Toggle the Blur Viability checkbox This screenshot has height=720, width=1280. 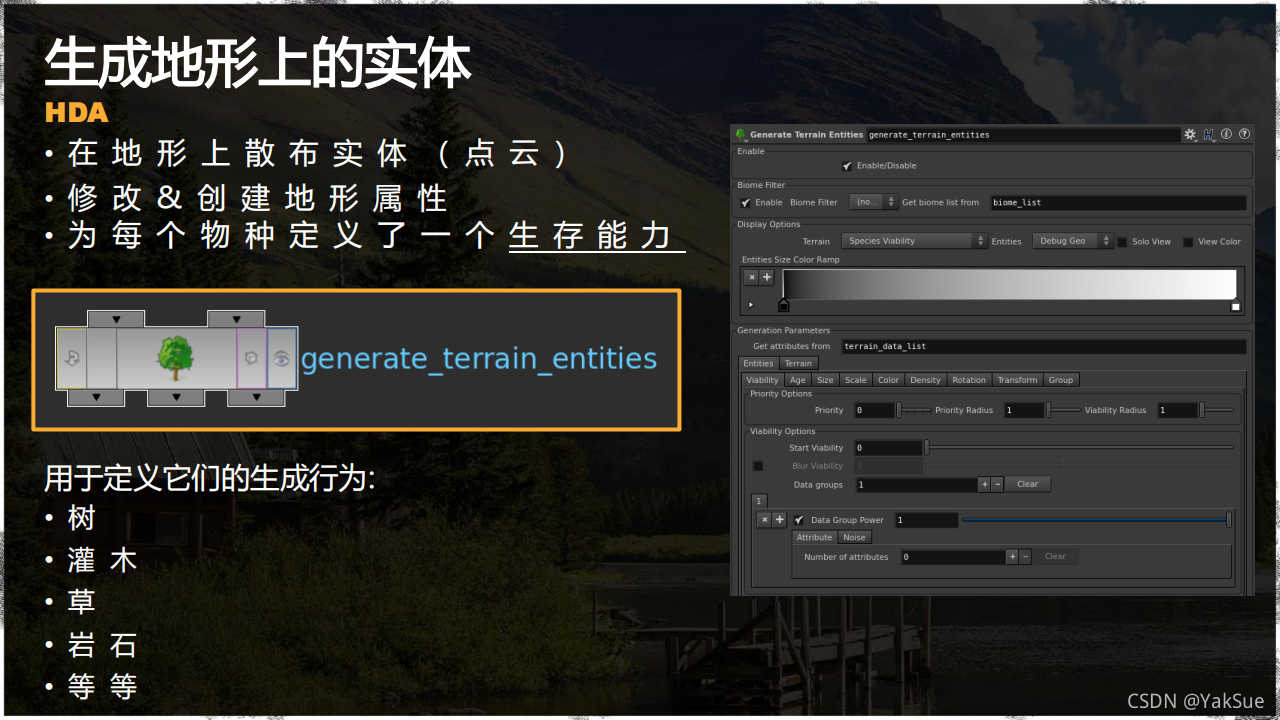[x=758, y=466]
